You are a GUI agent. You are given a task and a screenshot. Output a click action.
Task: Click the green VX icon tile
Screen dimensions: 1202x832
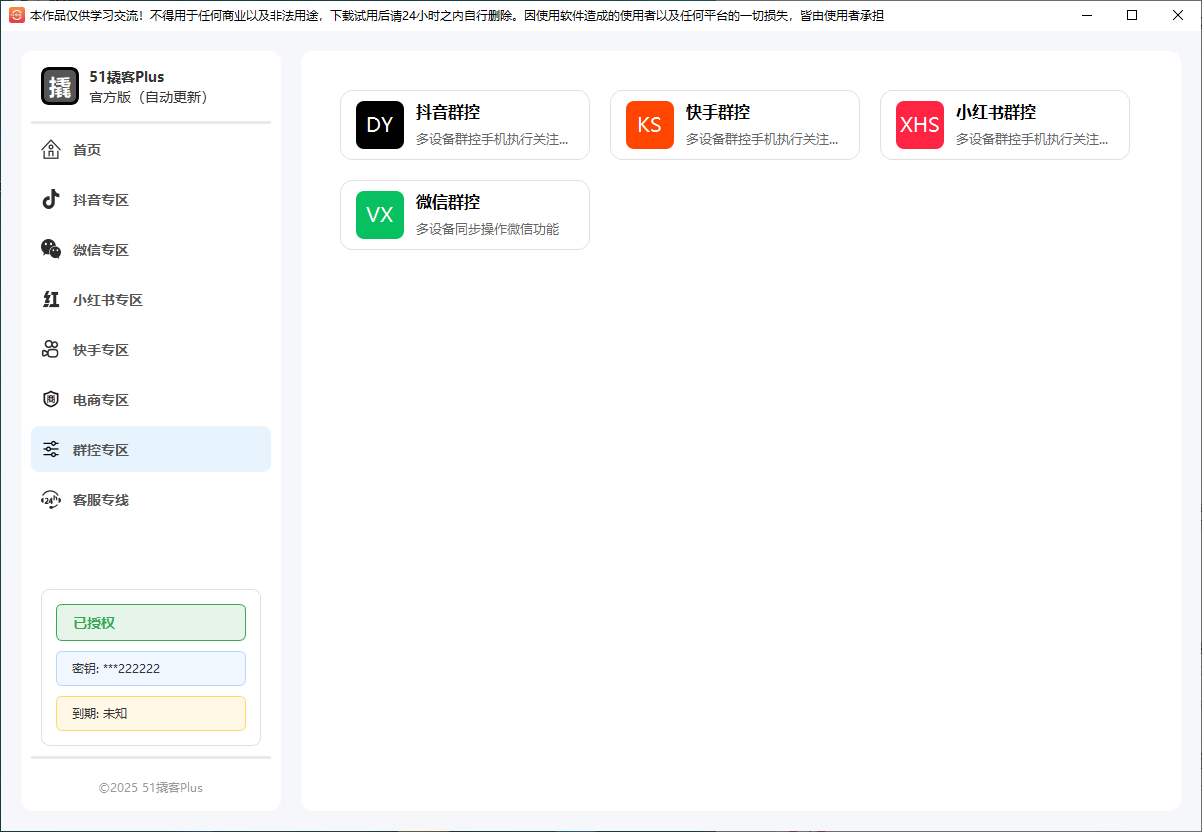[380, 215]
